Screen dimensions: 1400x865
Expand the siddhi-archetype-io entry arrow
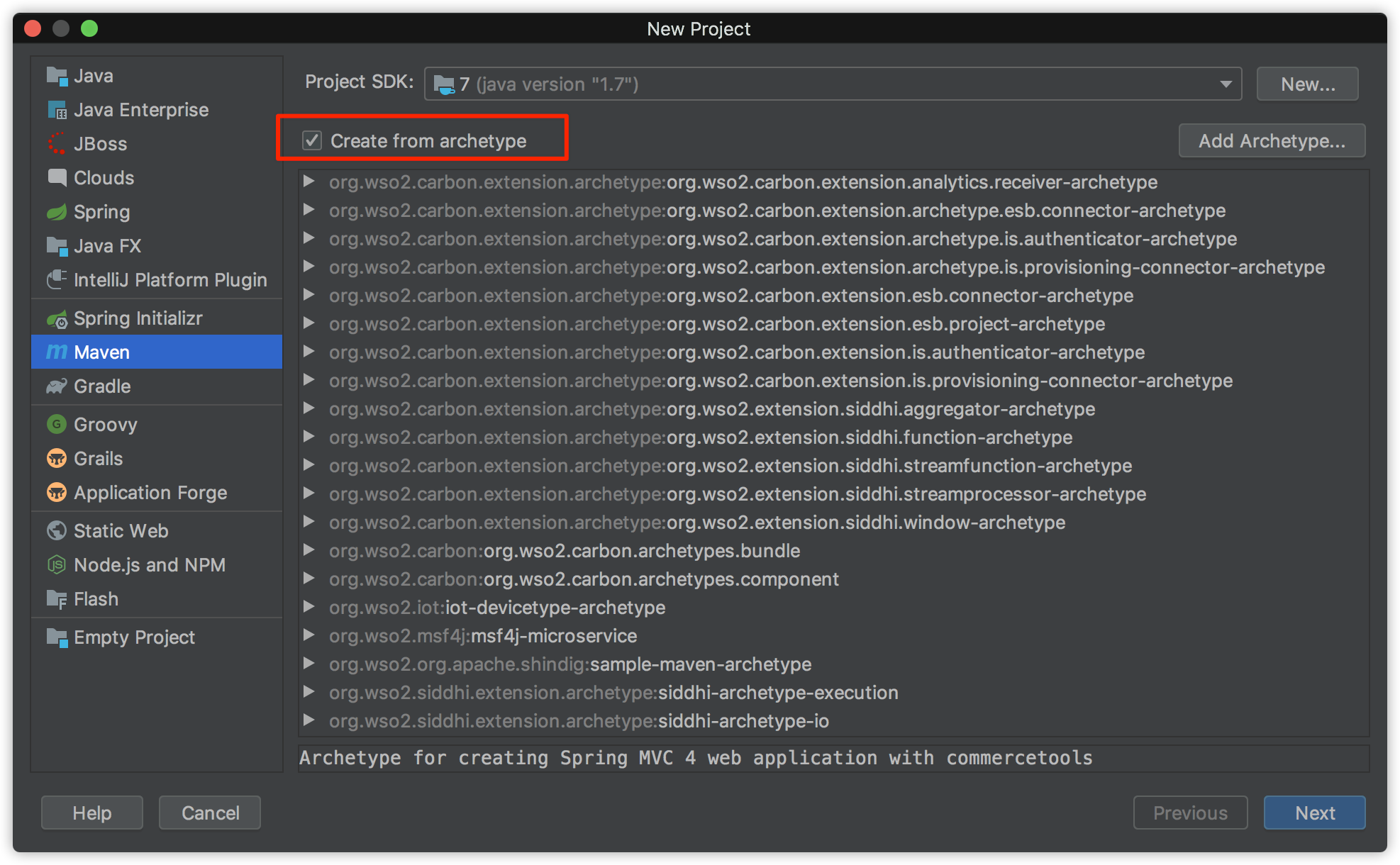pos(309,720)
